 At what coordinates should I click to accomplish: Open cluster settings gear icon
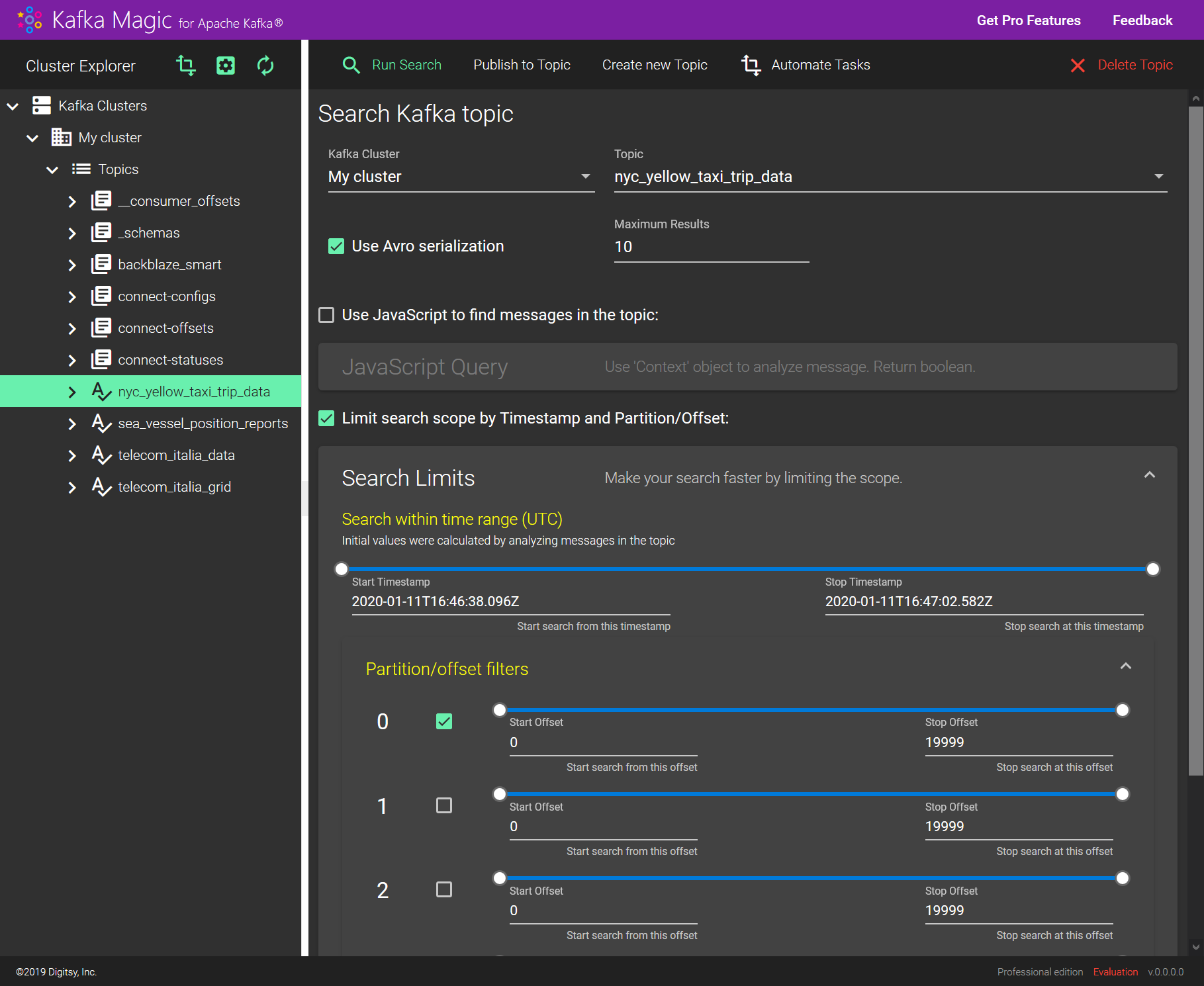point(226,66)
